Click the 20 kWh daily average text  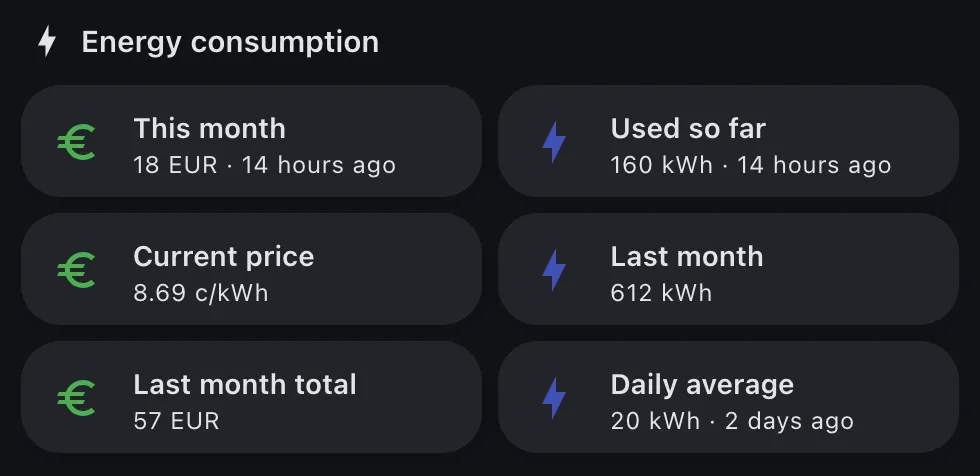tap(655, 422)
